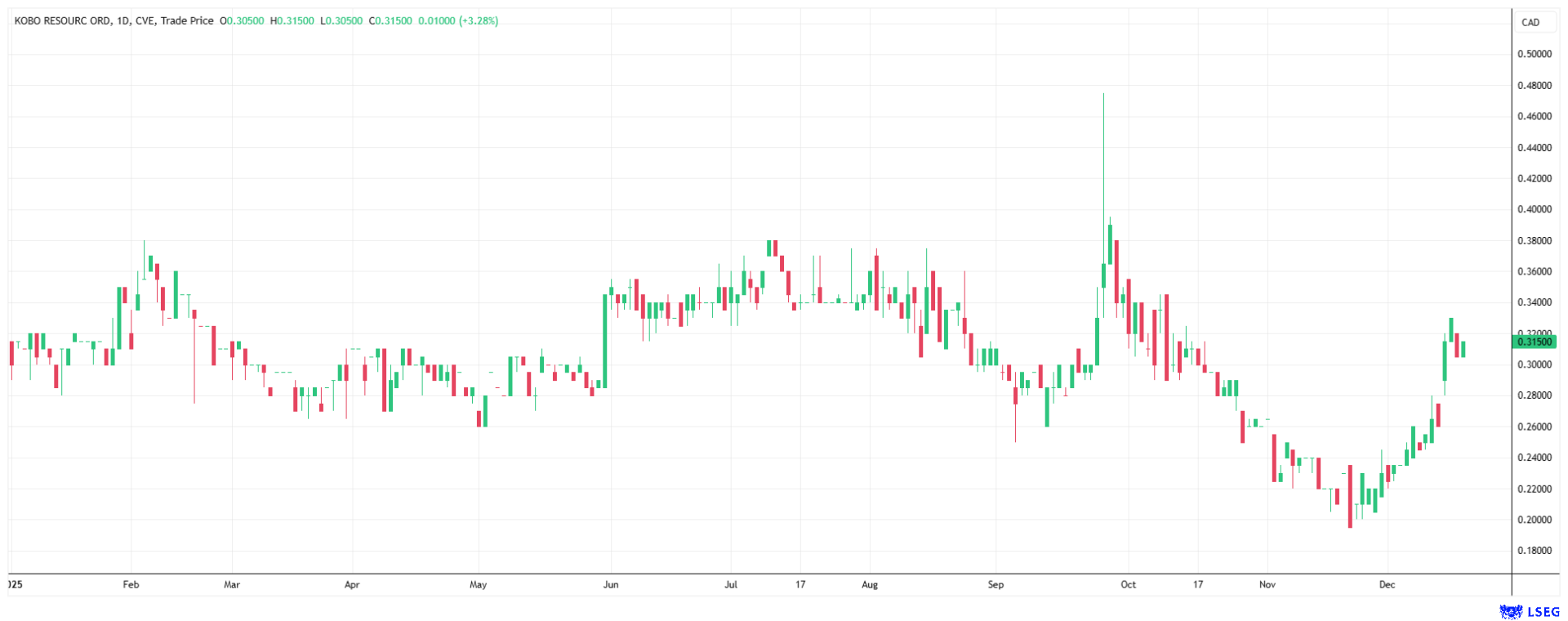The width and height of the screenshot is (1568, 621).
Task: Select Dec on the time axis
Action: (x=1387, y=584)
